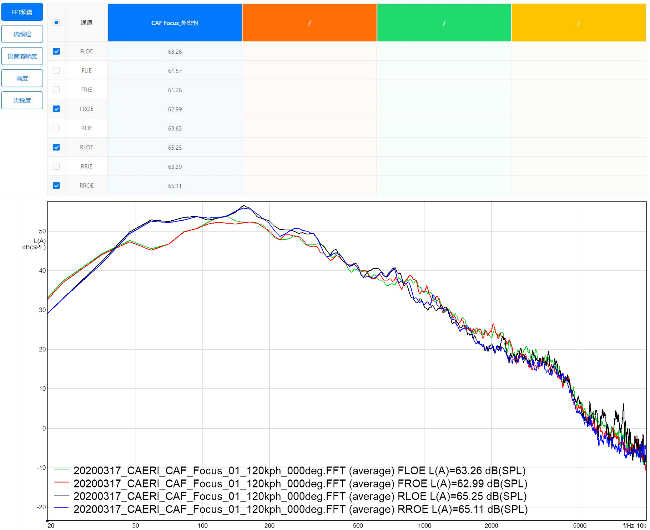The image size is (650, 530).
Task: Click the 尖锐度 sharpness button
Action: tap(22, 100)
